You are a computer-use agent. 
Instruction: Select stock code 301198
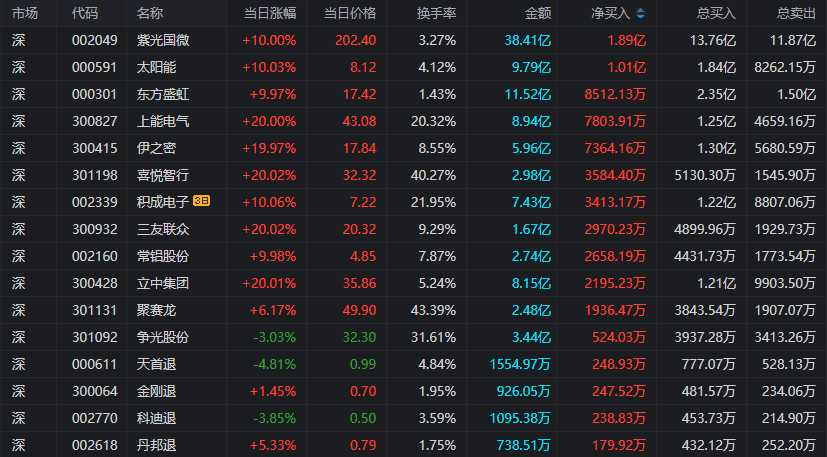click(94, 175)
